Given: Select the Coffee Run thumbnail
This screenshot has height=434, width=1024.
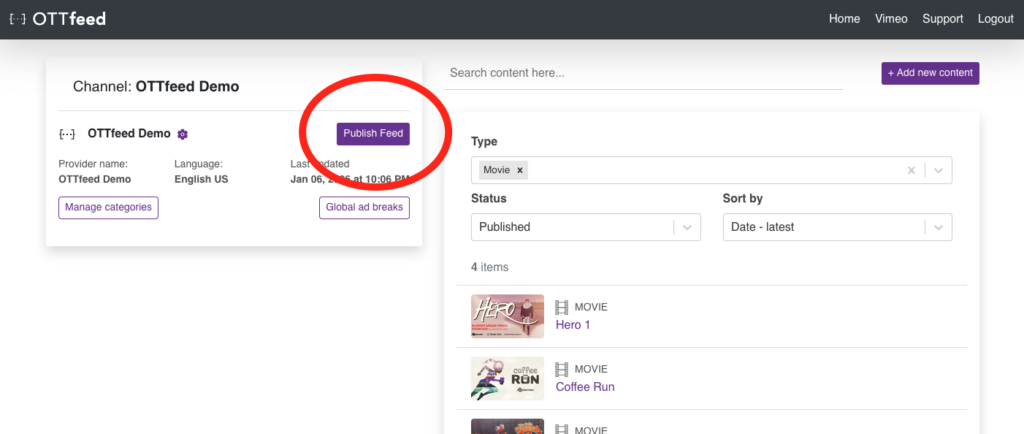Looking at the screenshot, I should [507, 378].
